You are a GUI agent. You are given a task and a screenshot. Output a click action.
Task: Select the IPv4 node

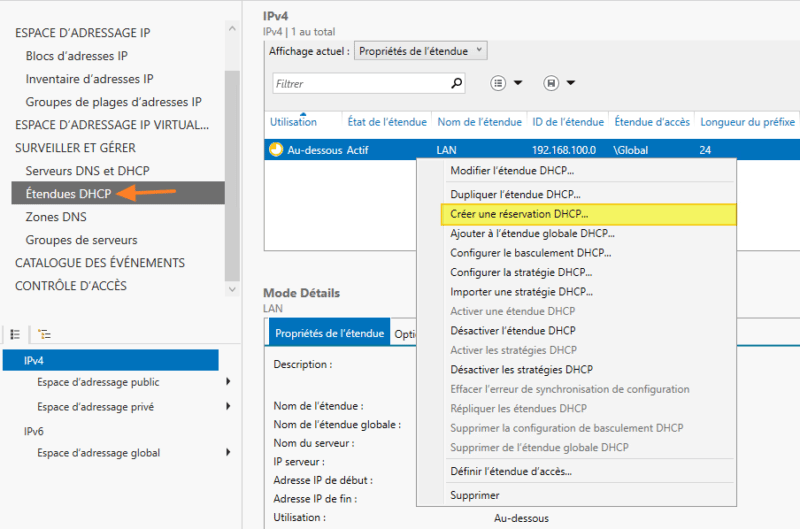pyautogui.click(x=111, y=360)
